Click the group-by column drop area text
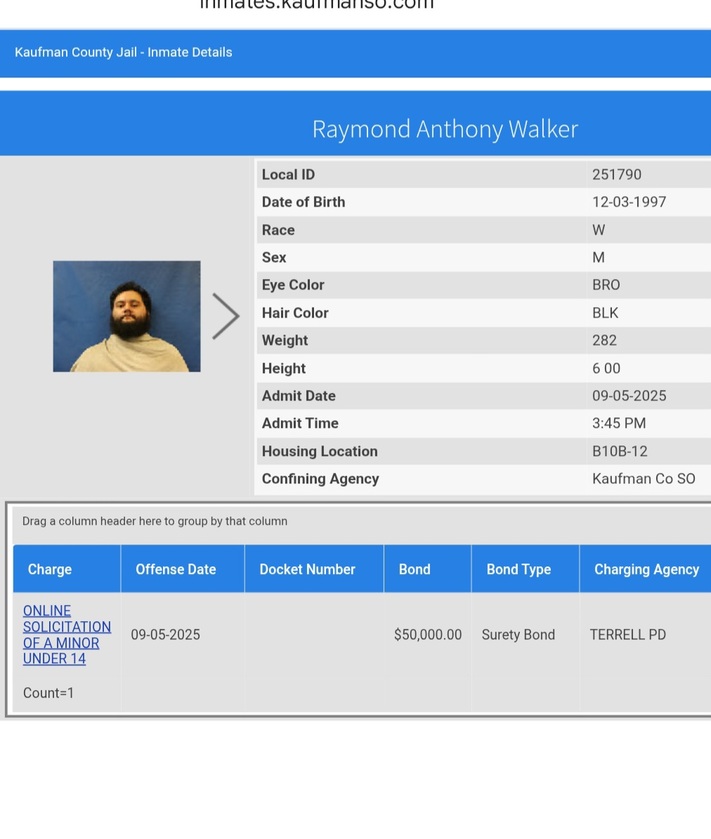Image resolution: width=711 pixels, height=839 pixels. pyautogui.click(x=155, y=521)
